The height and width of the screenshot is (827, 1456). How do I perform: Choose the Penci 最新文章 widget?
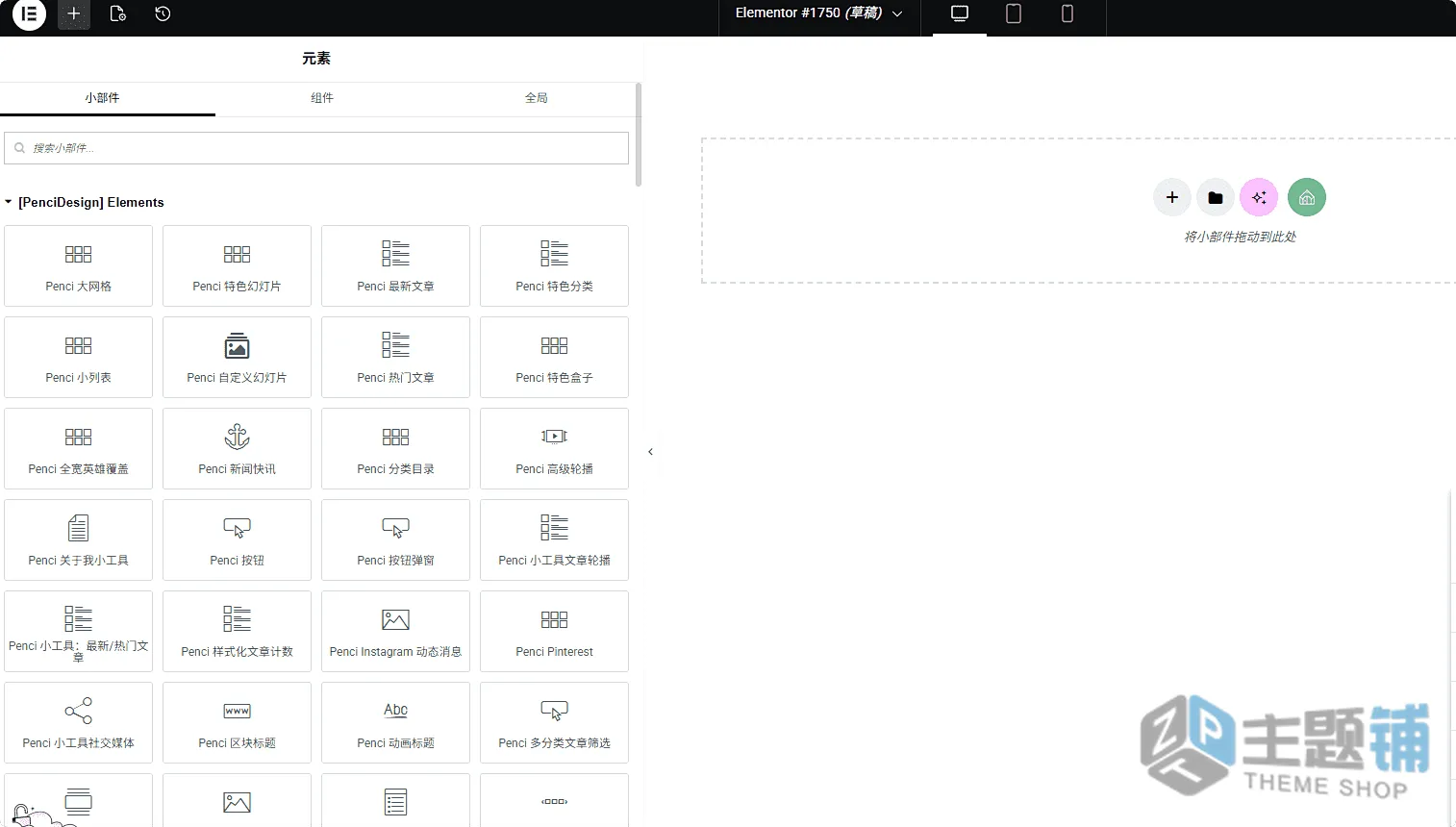point(396,266)
